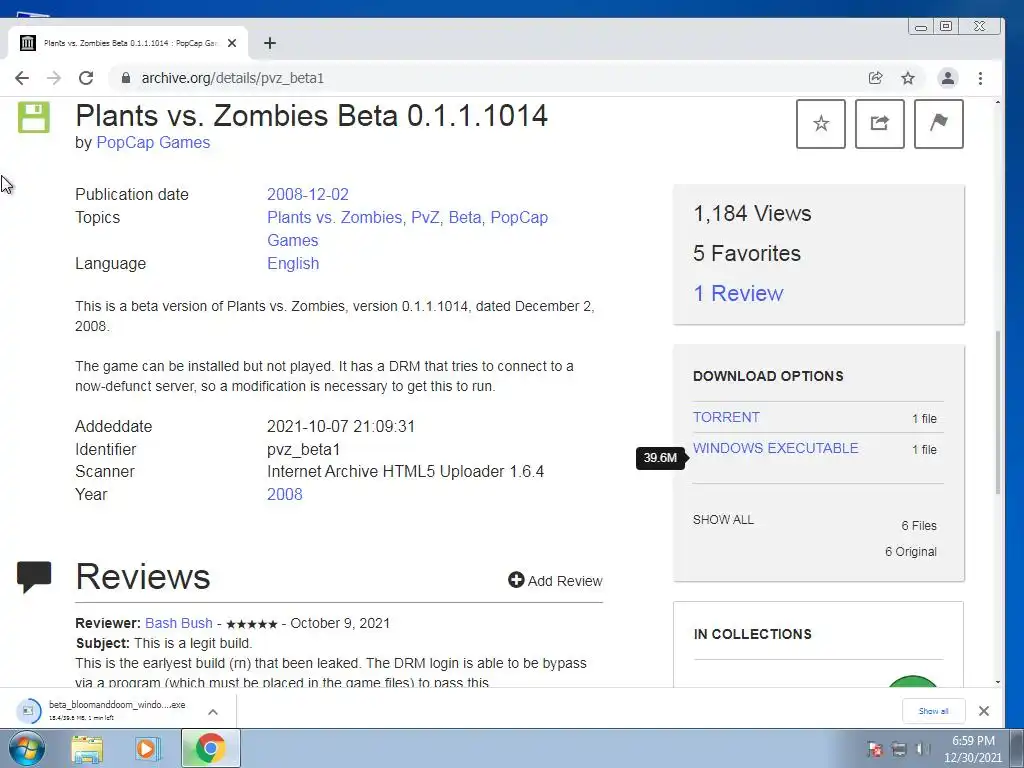Download the TORRENT option
This screenshot has width=1024, height=768.
click(x=726, y=417)
